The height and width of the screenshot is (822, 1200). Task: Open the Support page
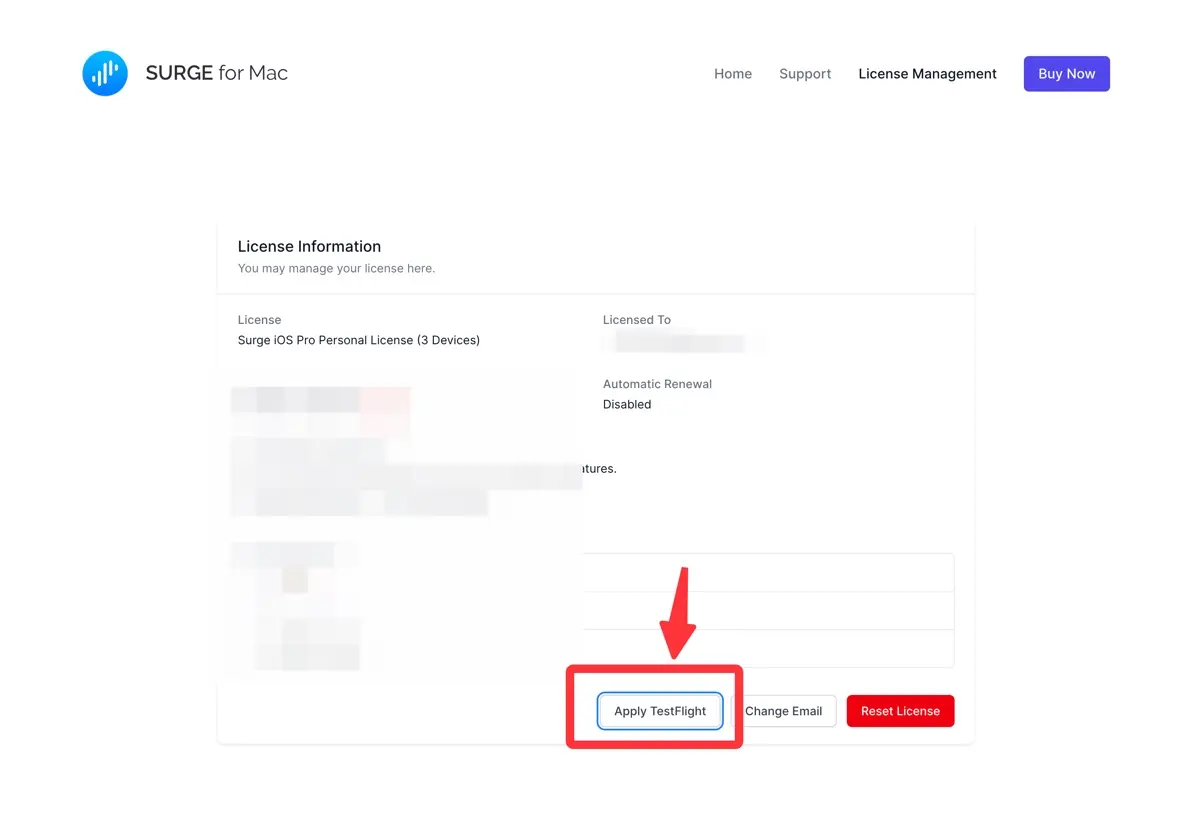[805, 73]
